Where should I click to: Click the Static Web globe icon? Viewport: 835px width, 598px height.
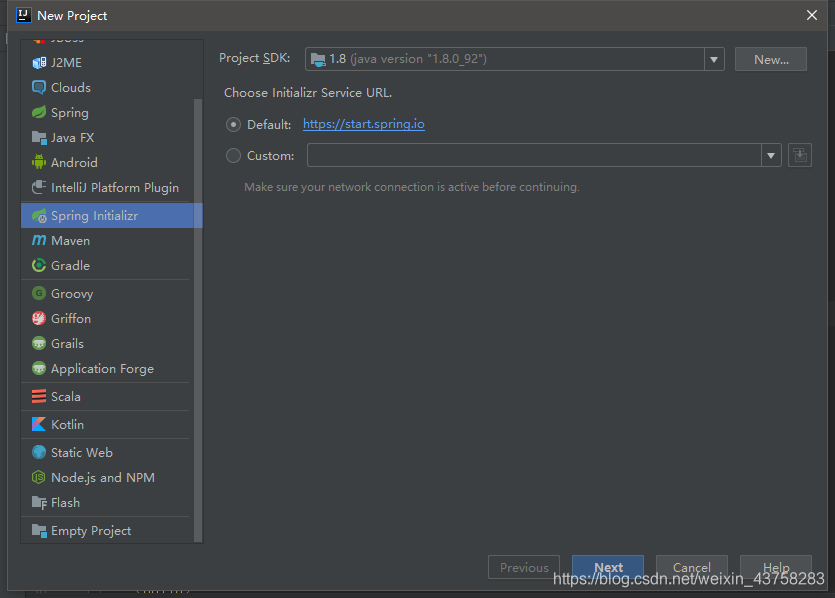click(x=39, y=452)
